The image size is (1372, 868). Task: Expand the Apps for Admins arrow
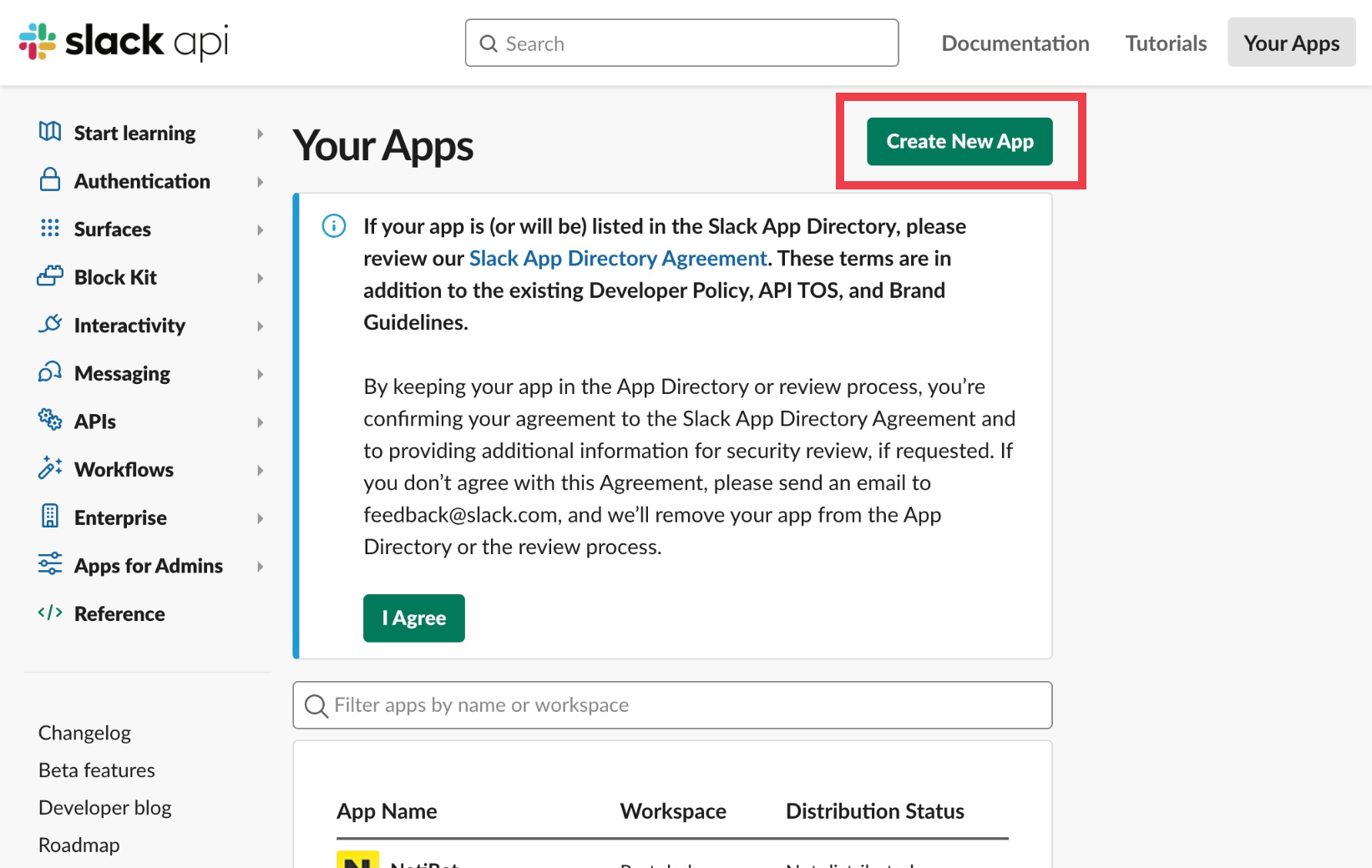coord(261,567)
